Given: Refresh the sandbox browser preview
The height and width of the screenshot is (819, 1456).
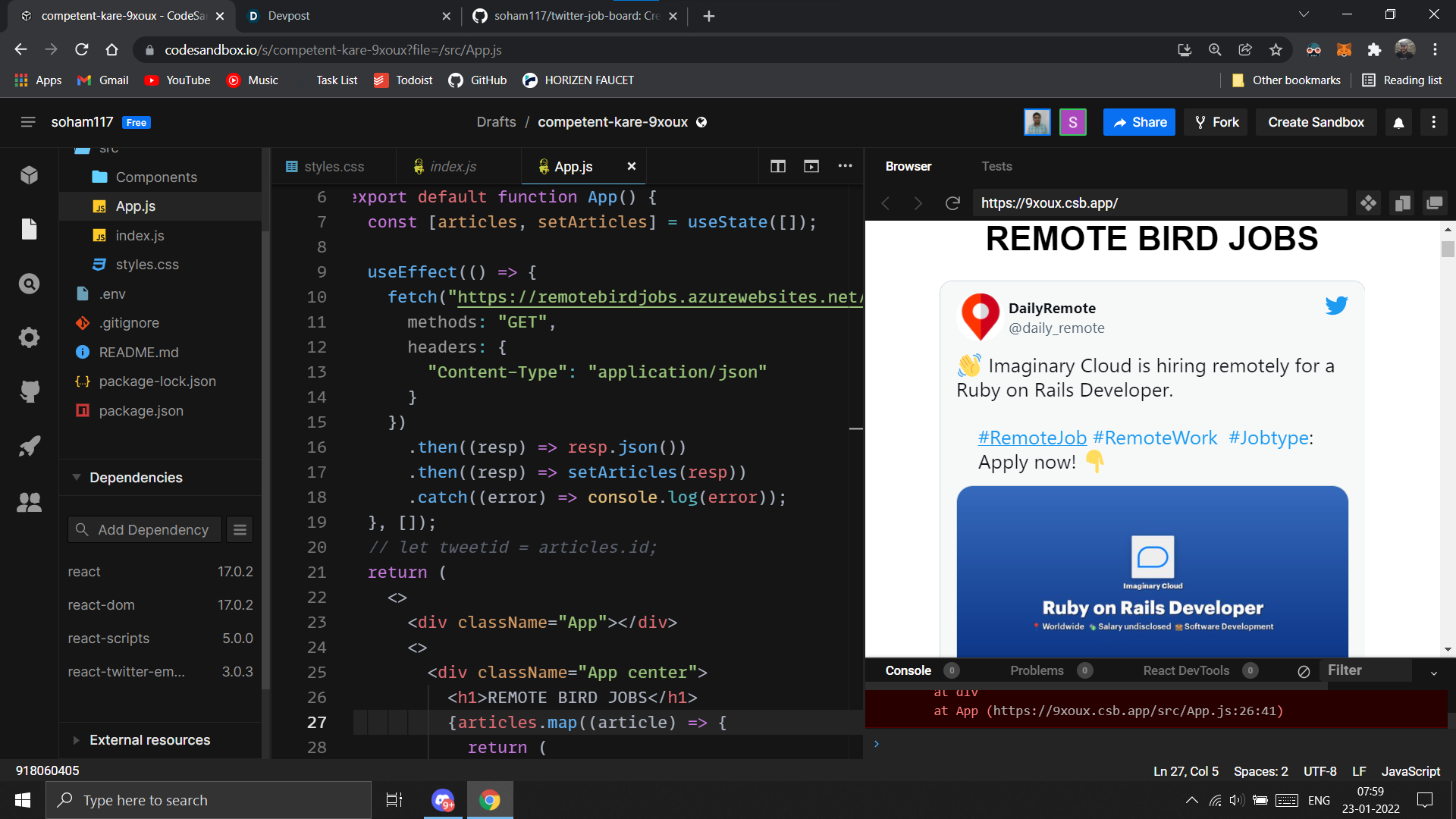Looking at the screenshot, I should pyautogui.click(x=952, y=203).
